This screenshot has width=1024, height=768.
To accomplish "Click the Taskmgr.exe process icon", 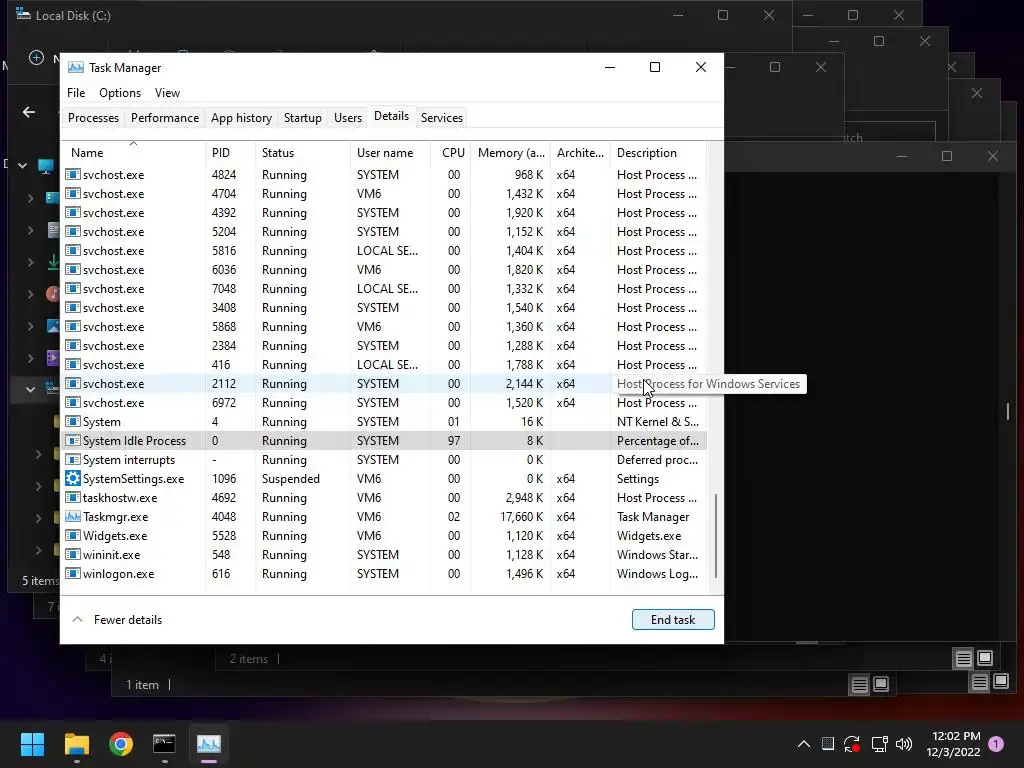I will click(x=73, y=517).
